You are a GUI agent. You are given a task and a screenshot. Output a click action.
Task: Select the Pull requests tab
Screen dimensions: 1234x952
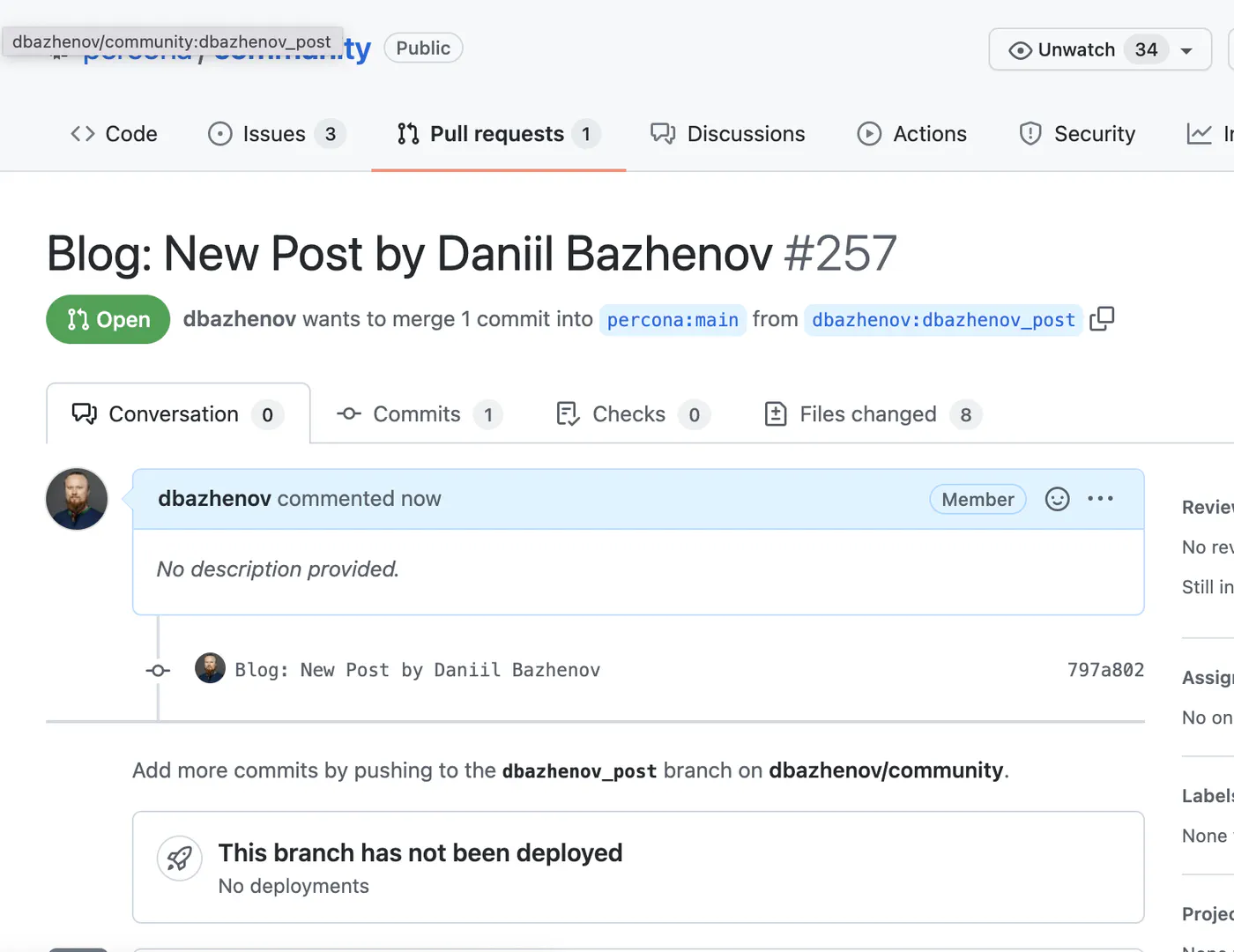tap(499, 134)
